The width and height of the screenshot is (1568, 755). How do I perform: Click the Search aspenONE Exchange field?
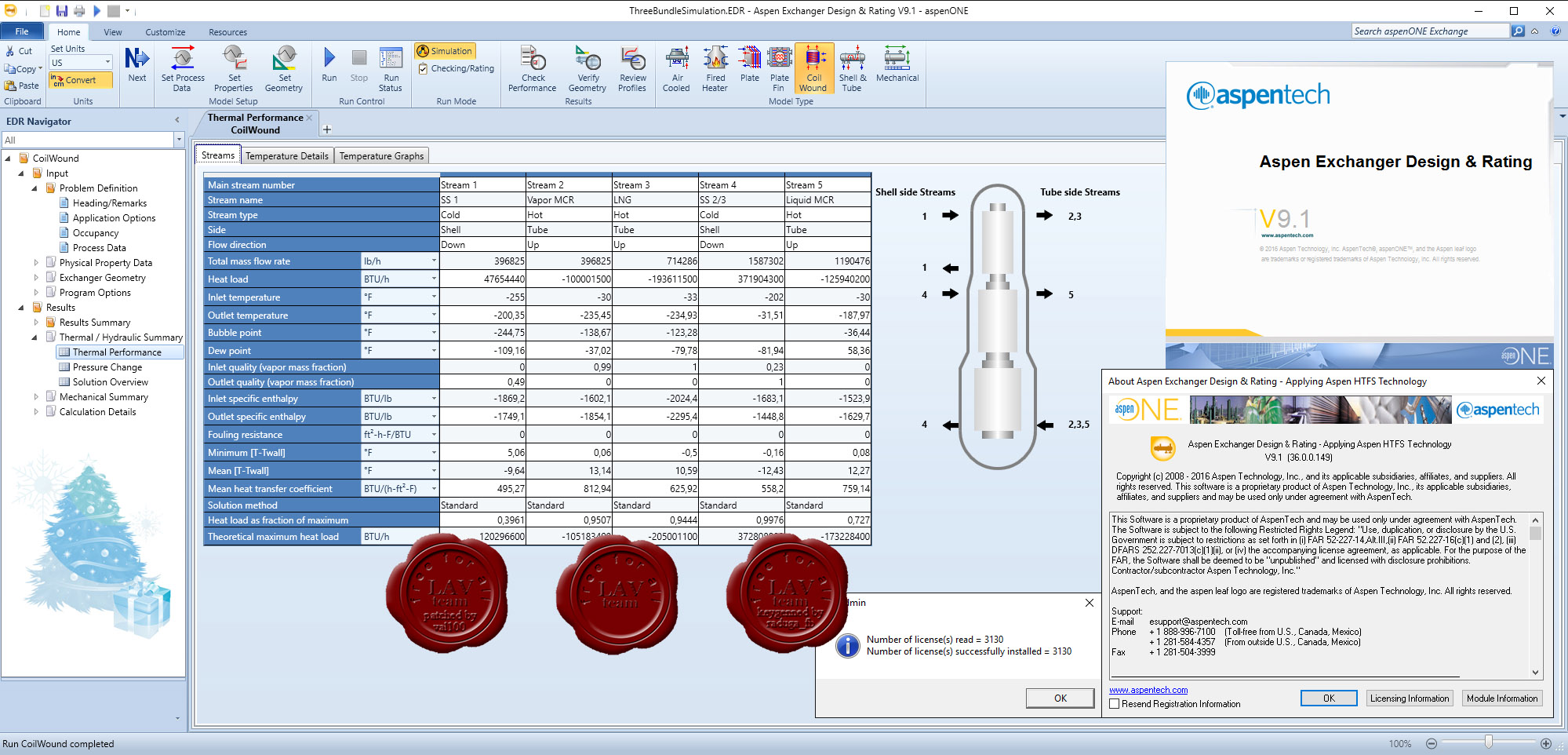coord(1431,31)
